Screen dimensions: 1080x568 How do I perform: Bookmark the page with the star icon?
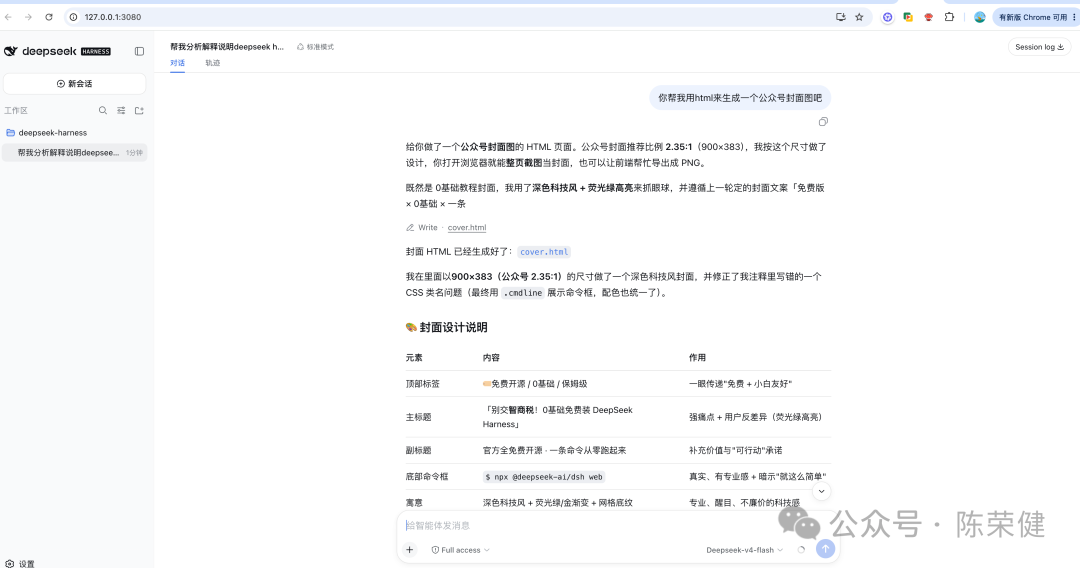[859, 17]
